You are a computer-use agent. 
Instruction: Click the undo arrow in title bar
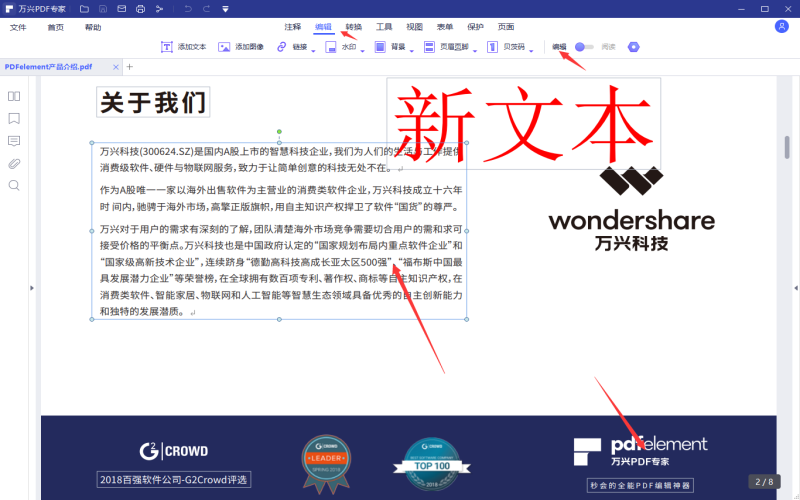click(x=186, y=9)
